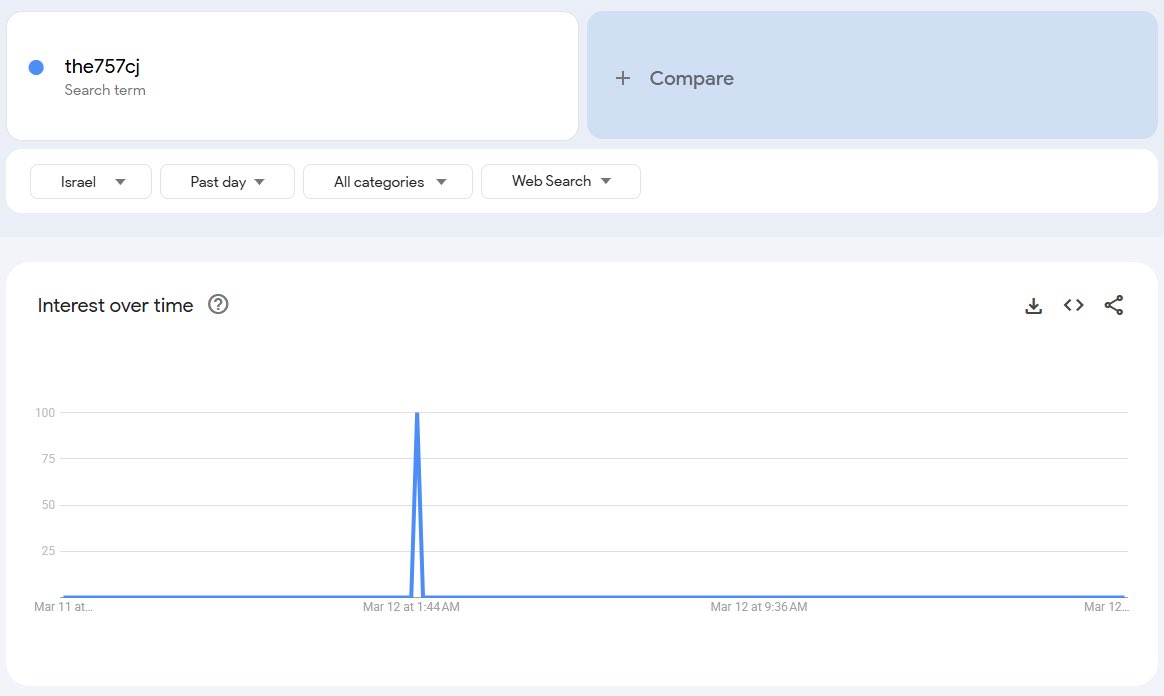Change the Past day time range
1164x696 pixels.
coord(227,182)
